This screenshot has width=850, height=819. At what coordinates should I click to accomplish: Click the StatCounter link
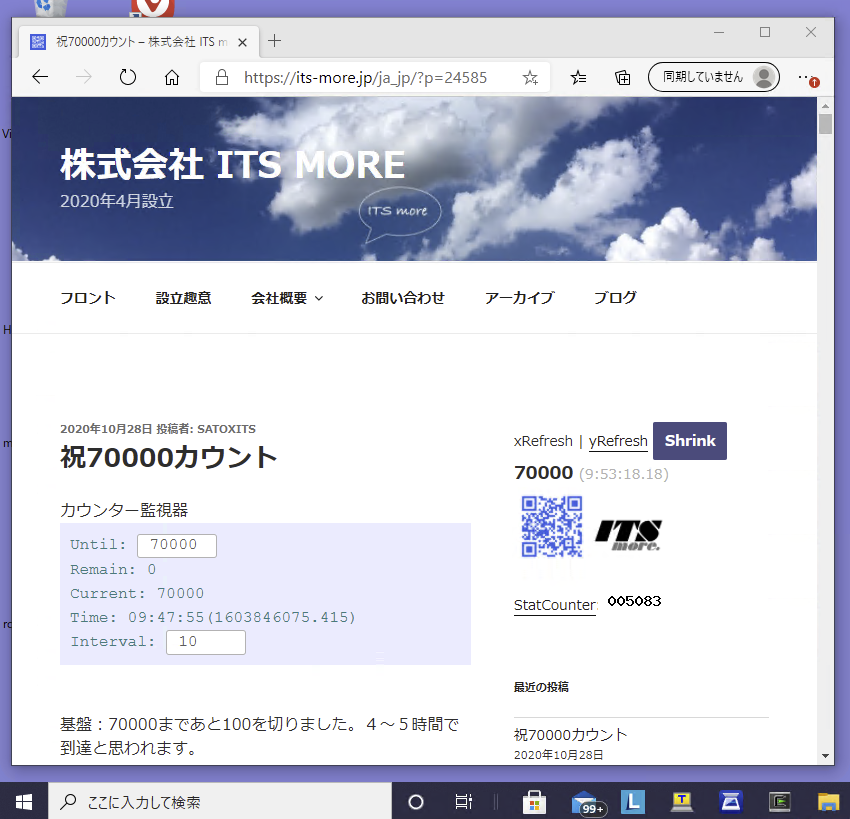(554, 605)
